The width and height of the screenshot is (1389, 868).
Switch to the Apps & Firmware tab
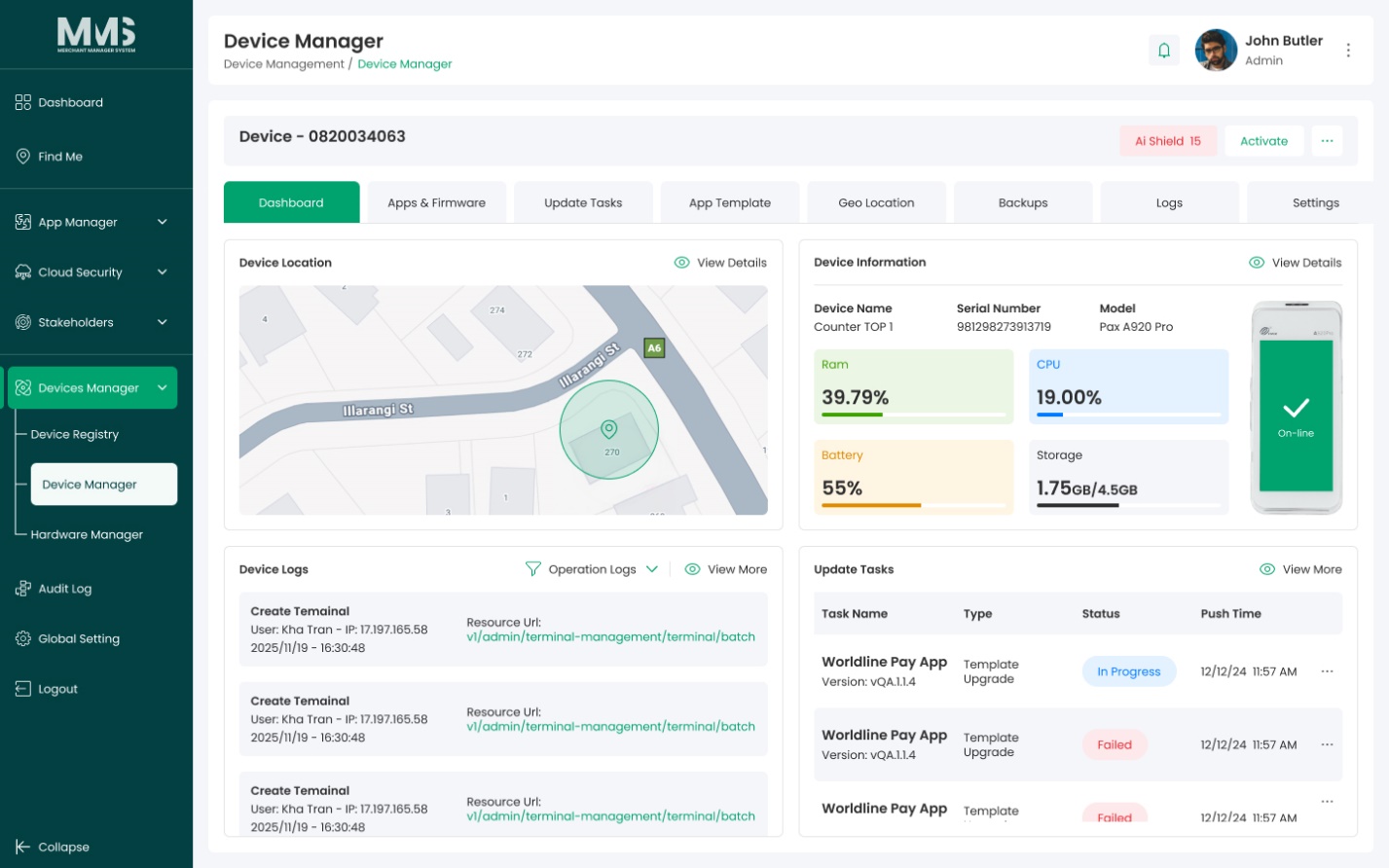click(437, 202)
